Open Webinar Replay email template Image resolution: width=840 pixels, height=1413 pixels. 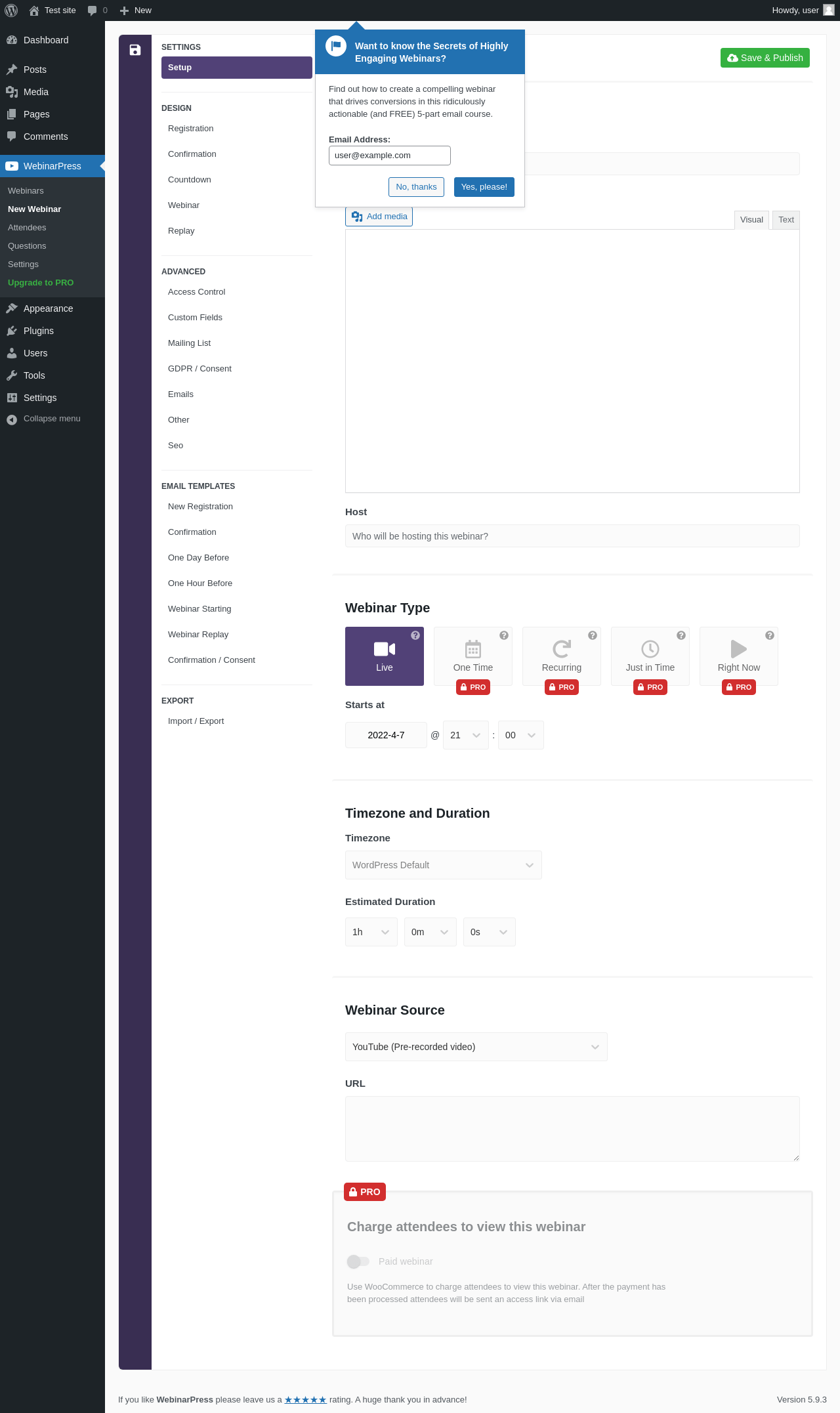(237, 635)
